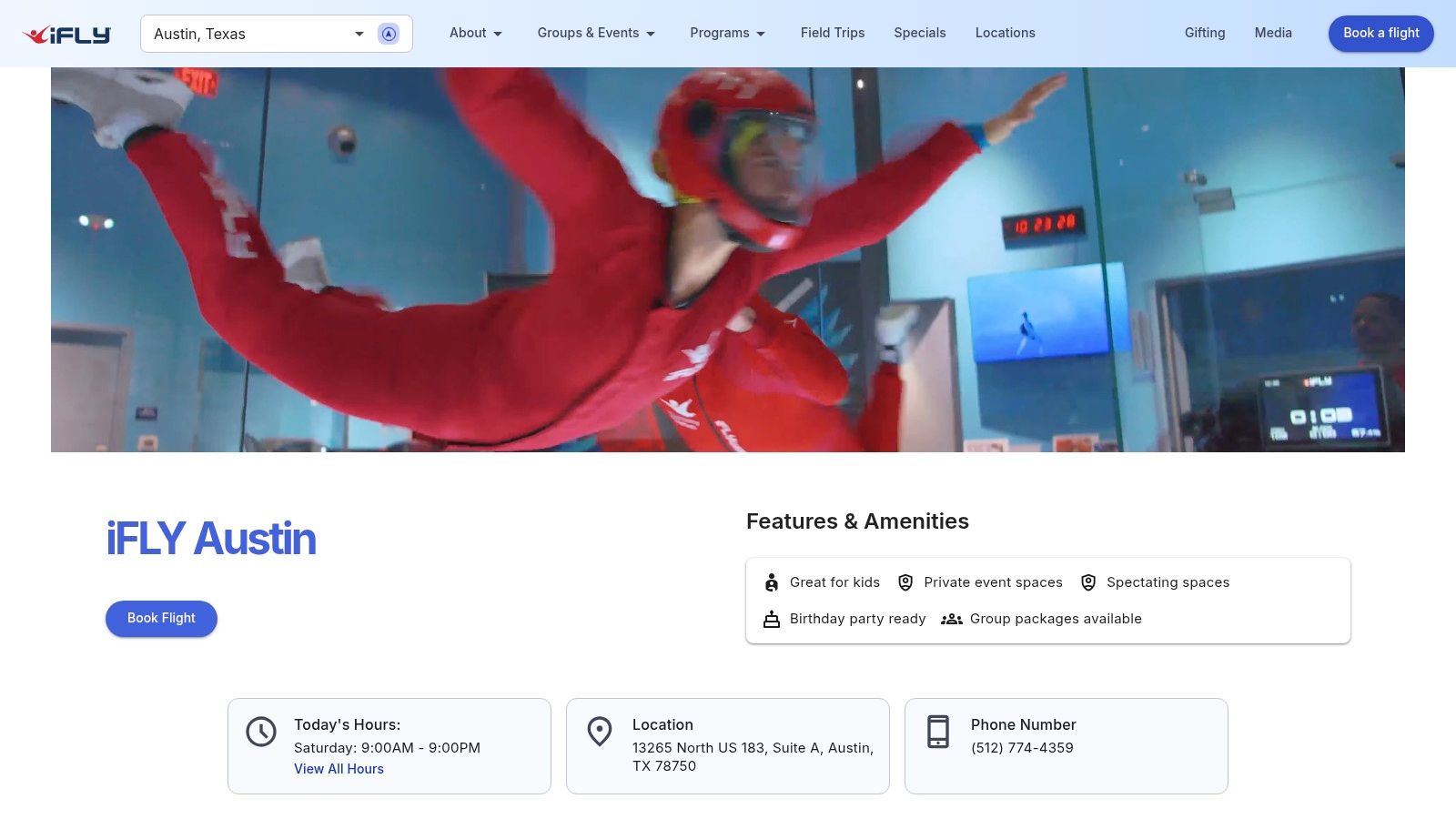
Task: Click the iFLY Austin heading
Action: coord(211,539)
